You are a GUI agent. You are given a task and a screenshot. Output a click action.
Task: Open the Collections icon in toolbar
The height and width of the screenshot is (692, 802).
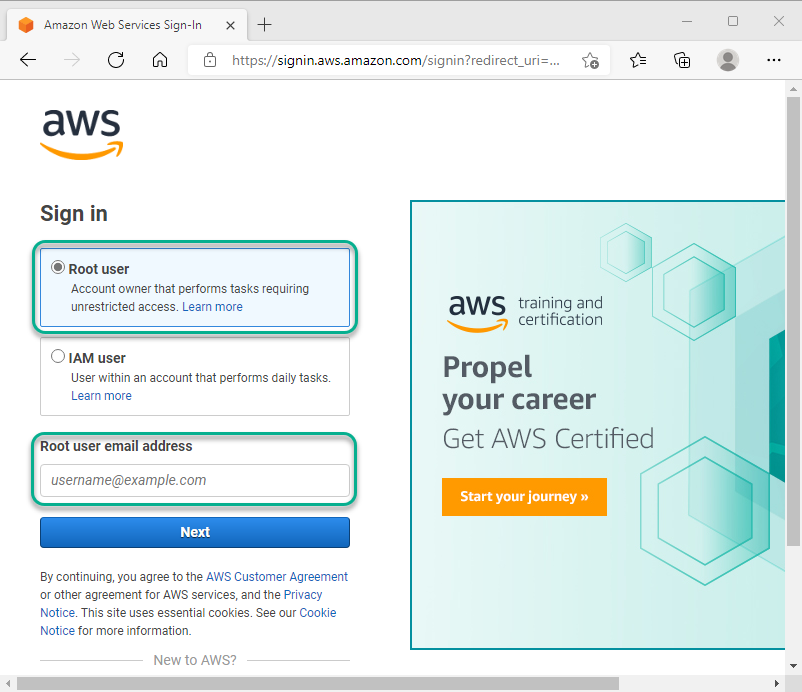[x=682, y=60]
